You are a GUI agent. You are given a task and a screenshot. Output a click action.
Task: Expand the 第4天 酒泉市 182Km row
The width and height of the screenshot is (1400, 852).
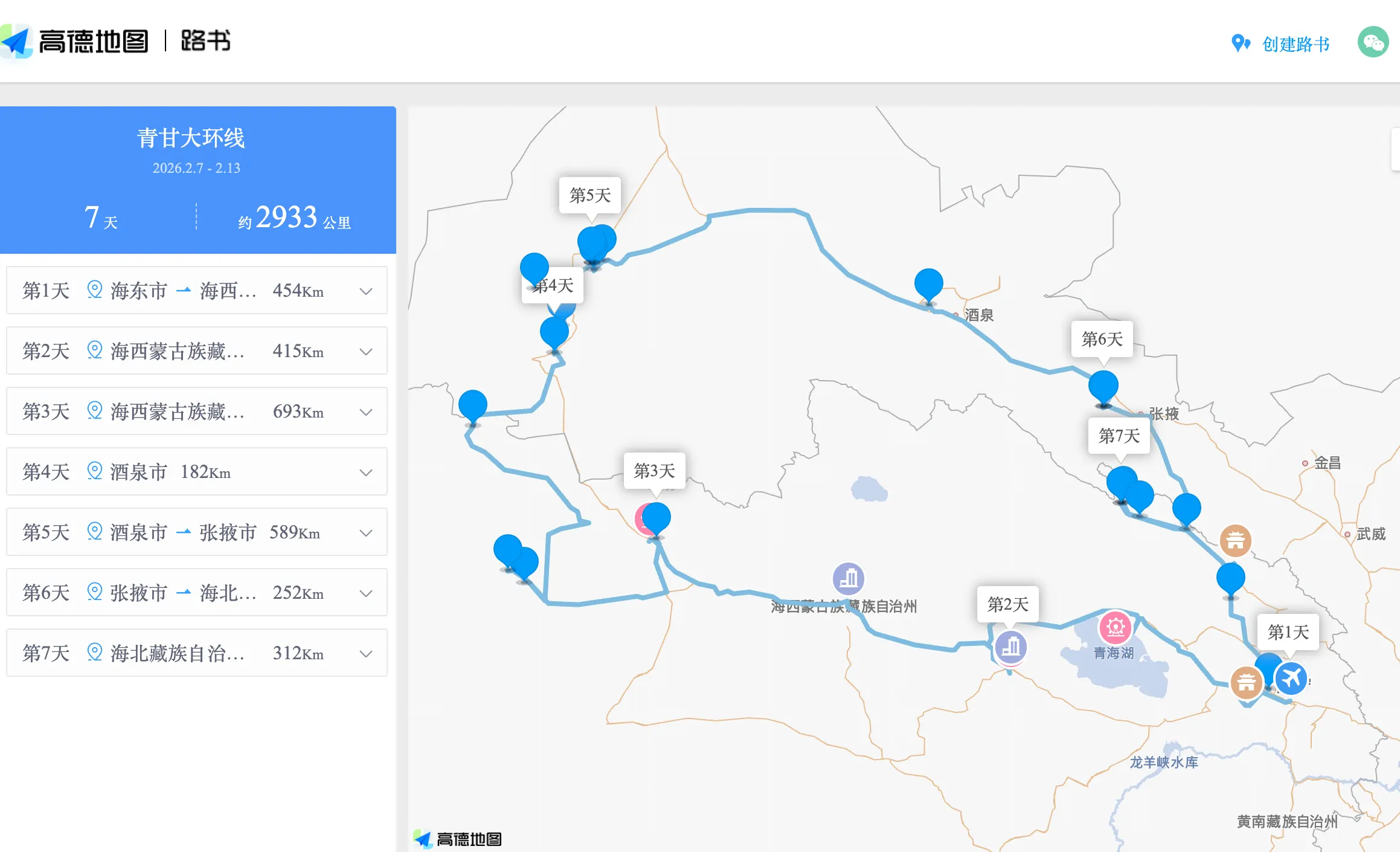point(197,472)
